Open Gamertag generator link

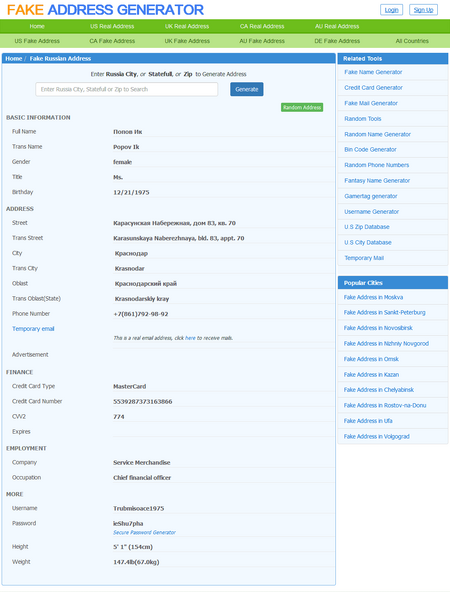(371, 196)
